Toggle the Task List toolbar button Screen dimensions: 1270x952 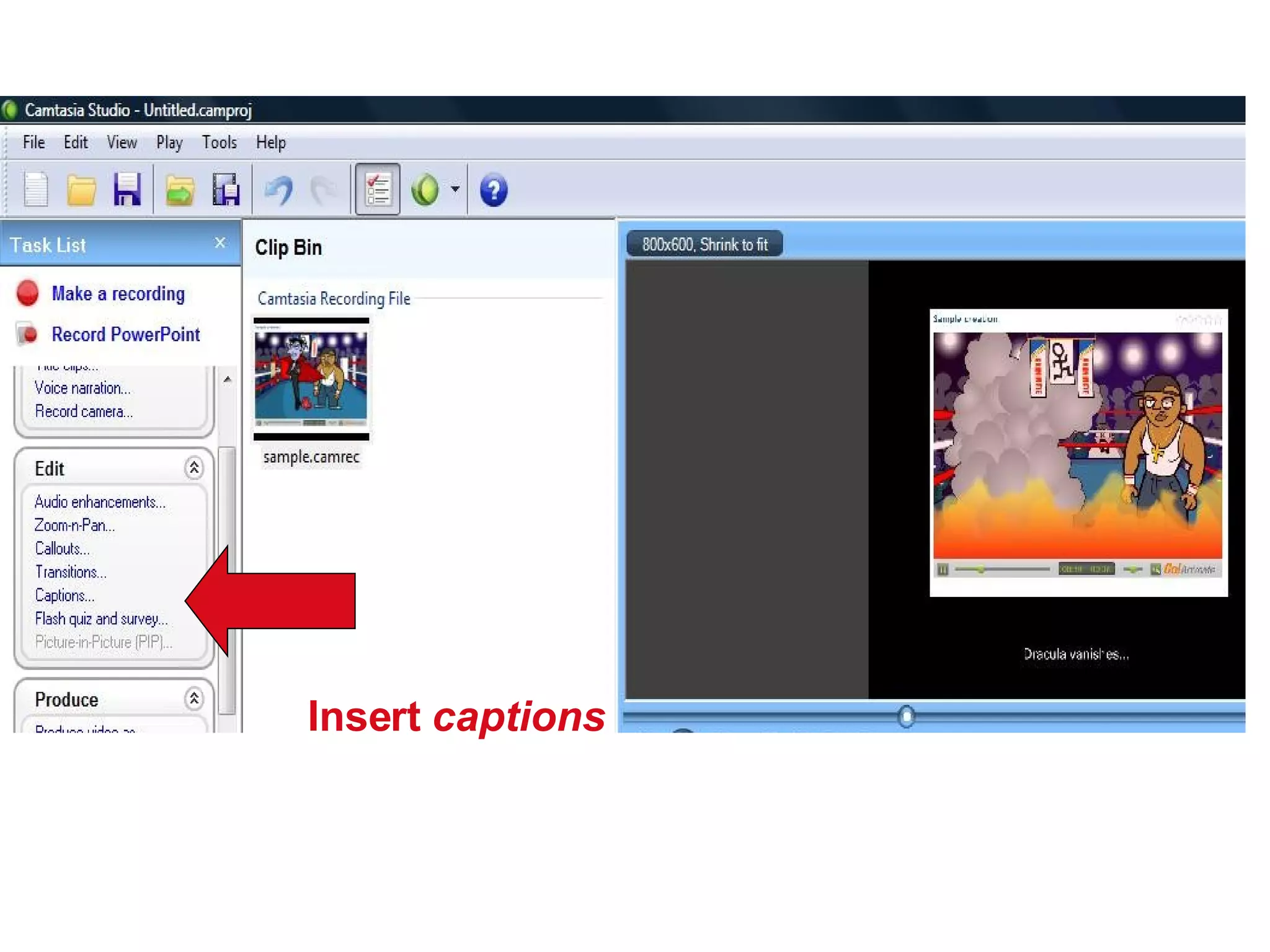pos(378,190)
